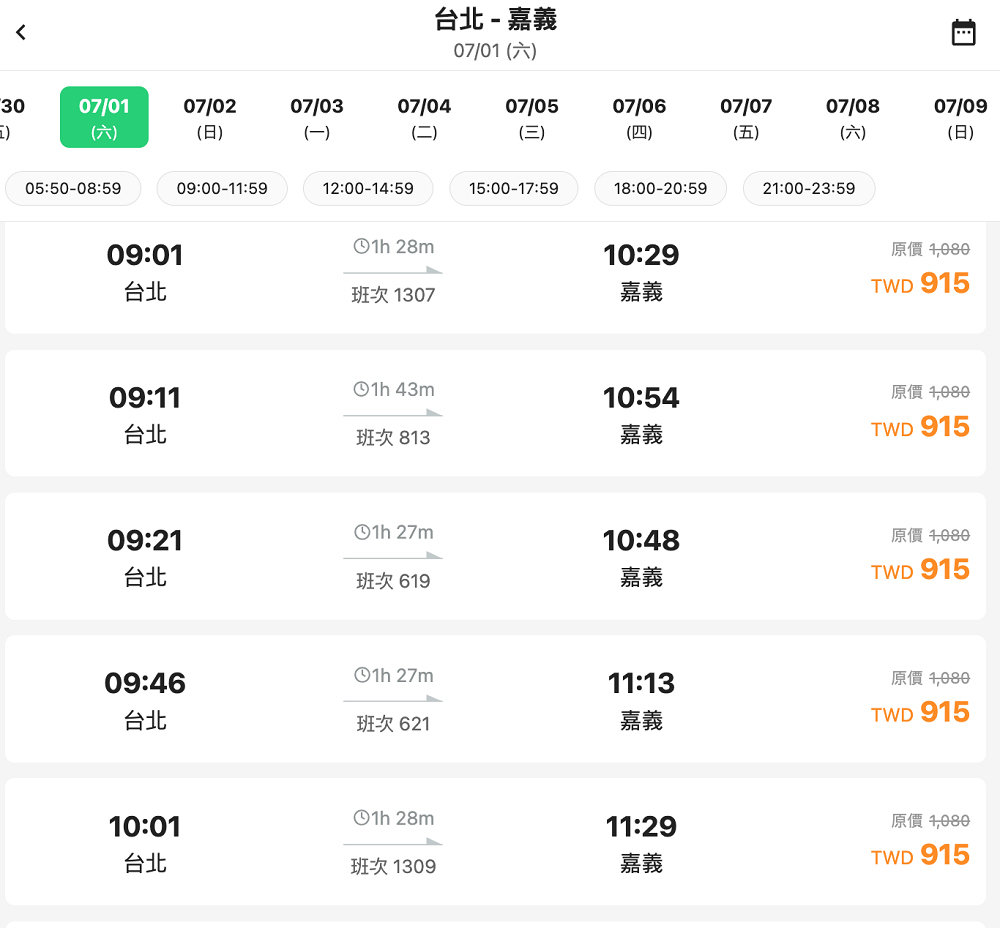Open the 07/07 date tab
The width and height of the screenshot is (1000, 928).
click(746, 117)
